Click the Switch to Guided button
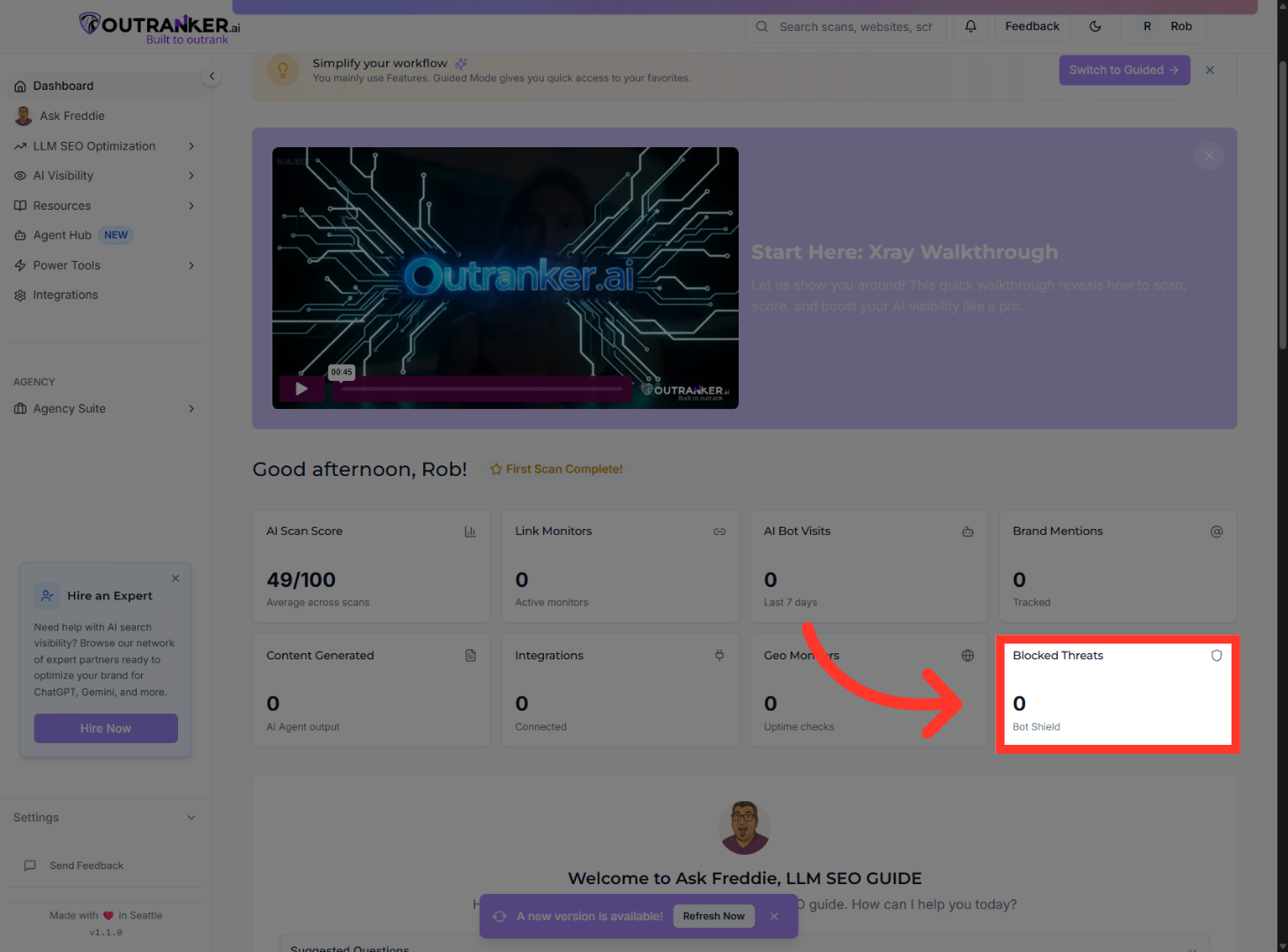This screenshot has height=952, width=1288. pyautogui.click(x=1124, y=71)
